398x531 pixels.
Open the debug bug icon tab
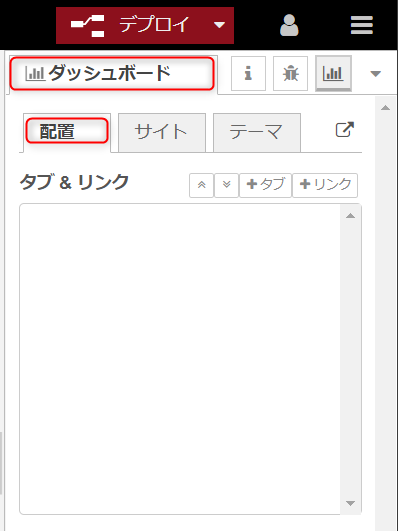point(290,73)
